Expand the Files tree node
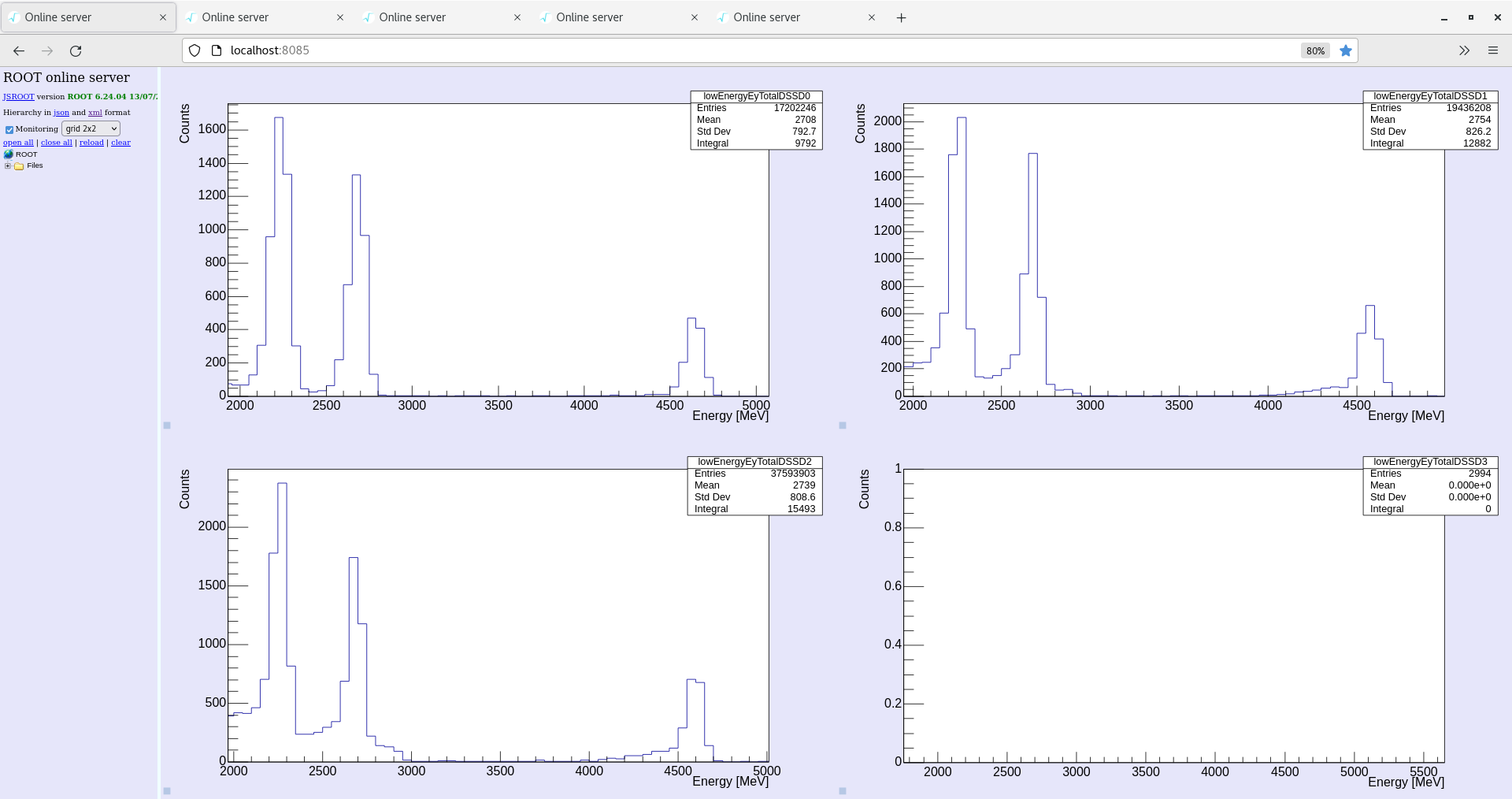1512x799 pixels. click(7, 165)
